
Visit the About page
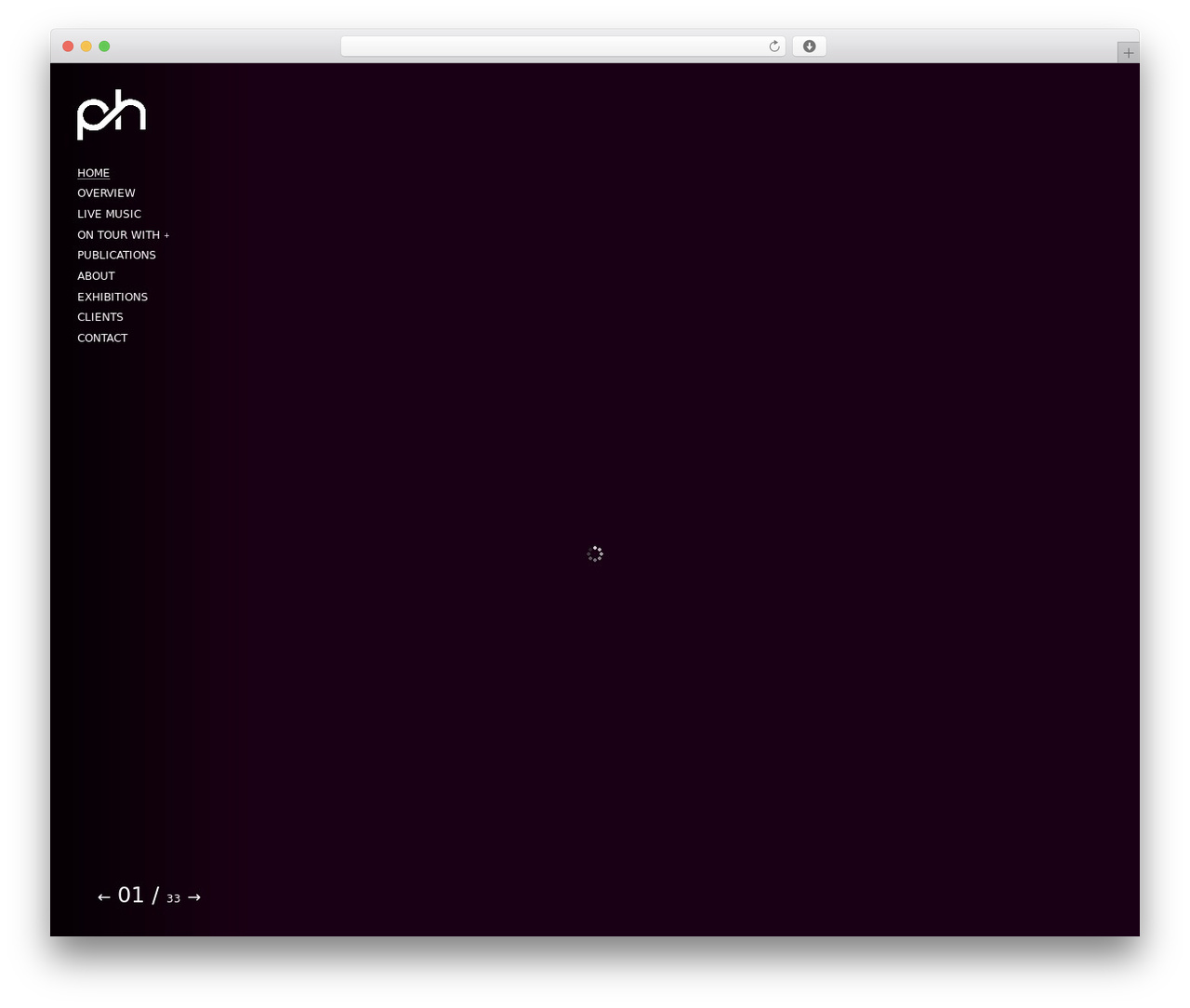click(x=96, y=276)
